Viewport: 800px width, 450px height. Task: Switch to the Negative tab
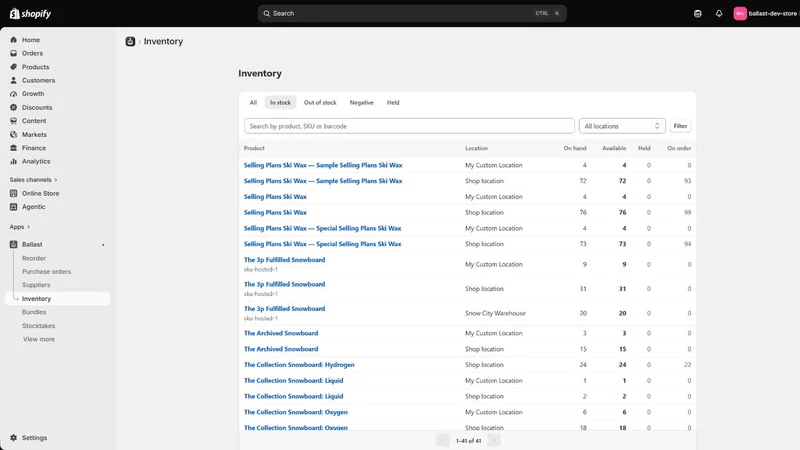[361, 103]
